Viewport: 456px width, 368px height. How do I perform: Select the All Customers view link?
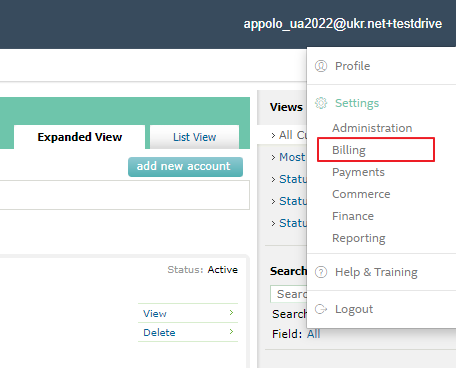tap(293, 135)
